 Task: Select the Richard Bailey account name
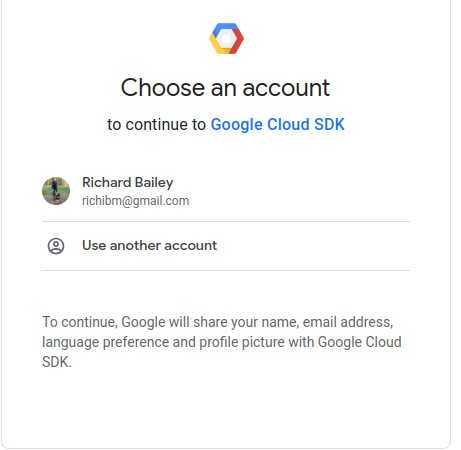click(x=128, y=182)
